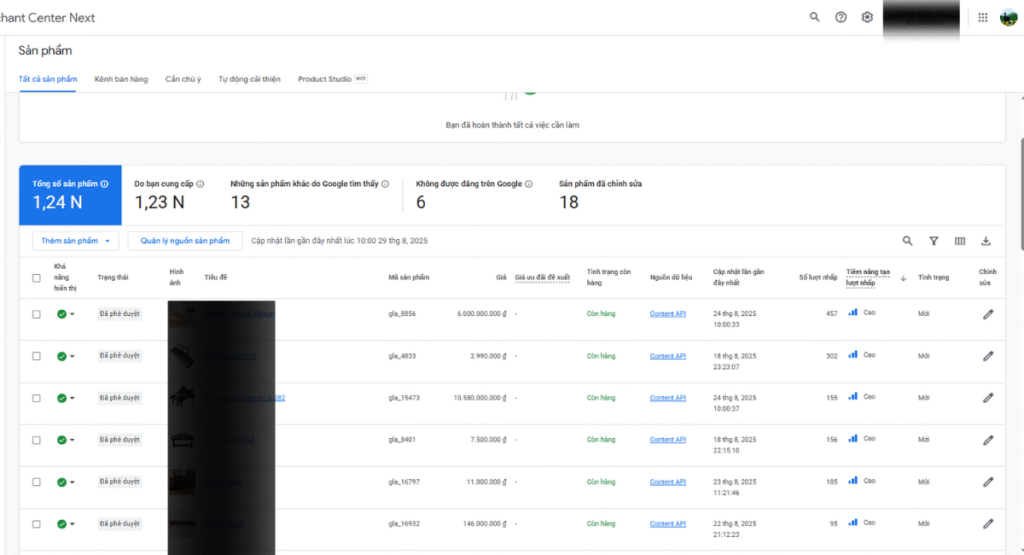1024x555 pixels.
Task: Open the column layout icon above table
Action: pos(960,241)
